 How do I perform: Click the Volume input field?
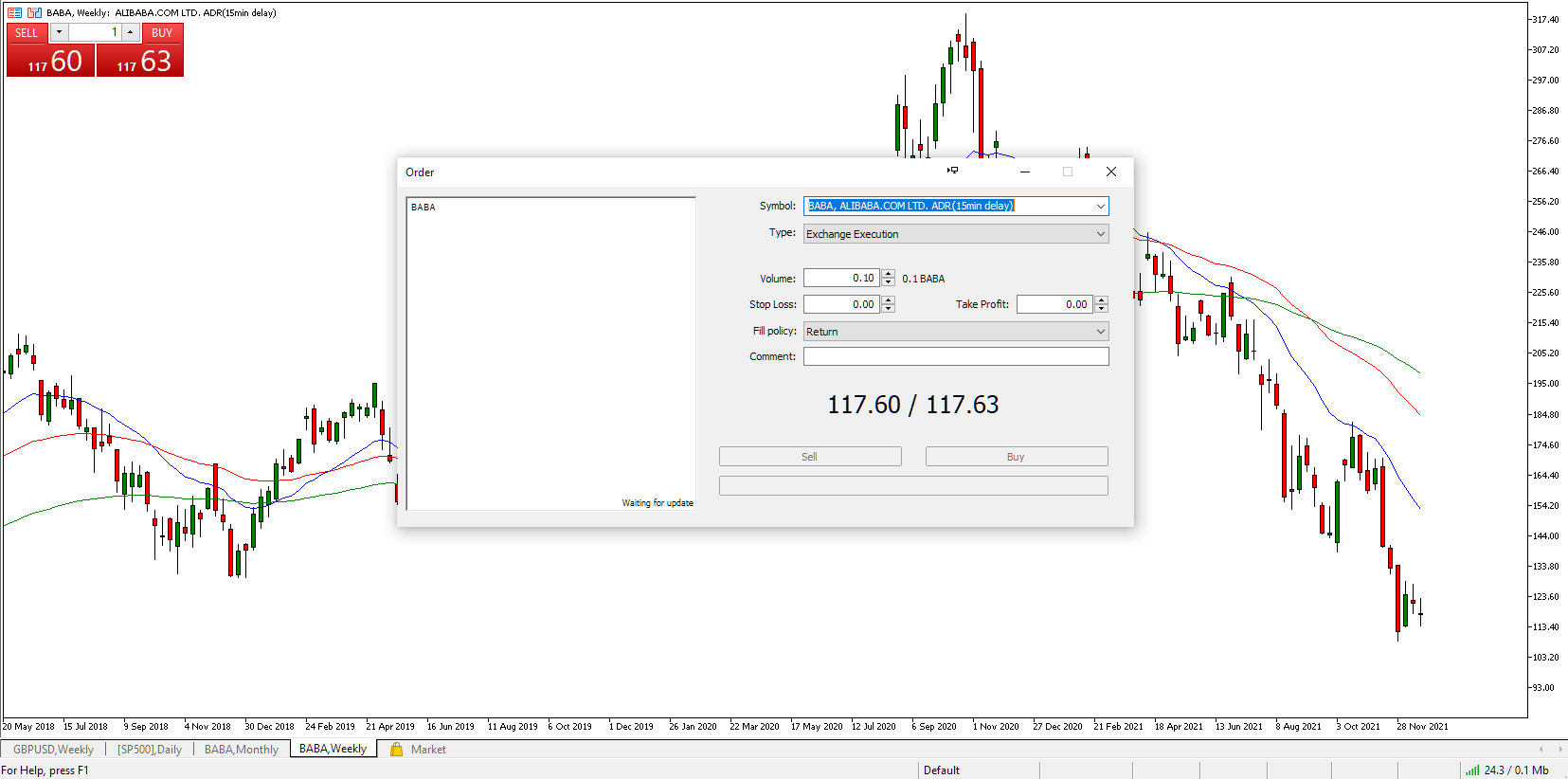(841, 278)
